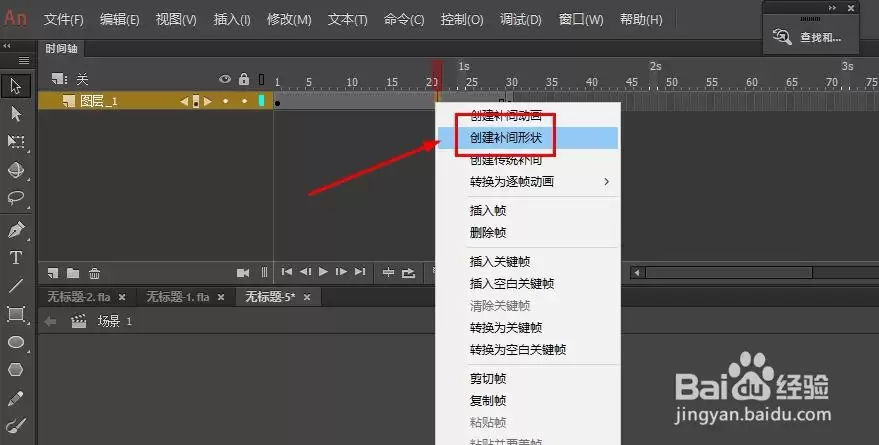
Task: Select the Brush tool
Action: coord(16,425)
